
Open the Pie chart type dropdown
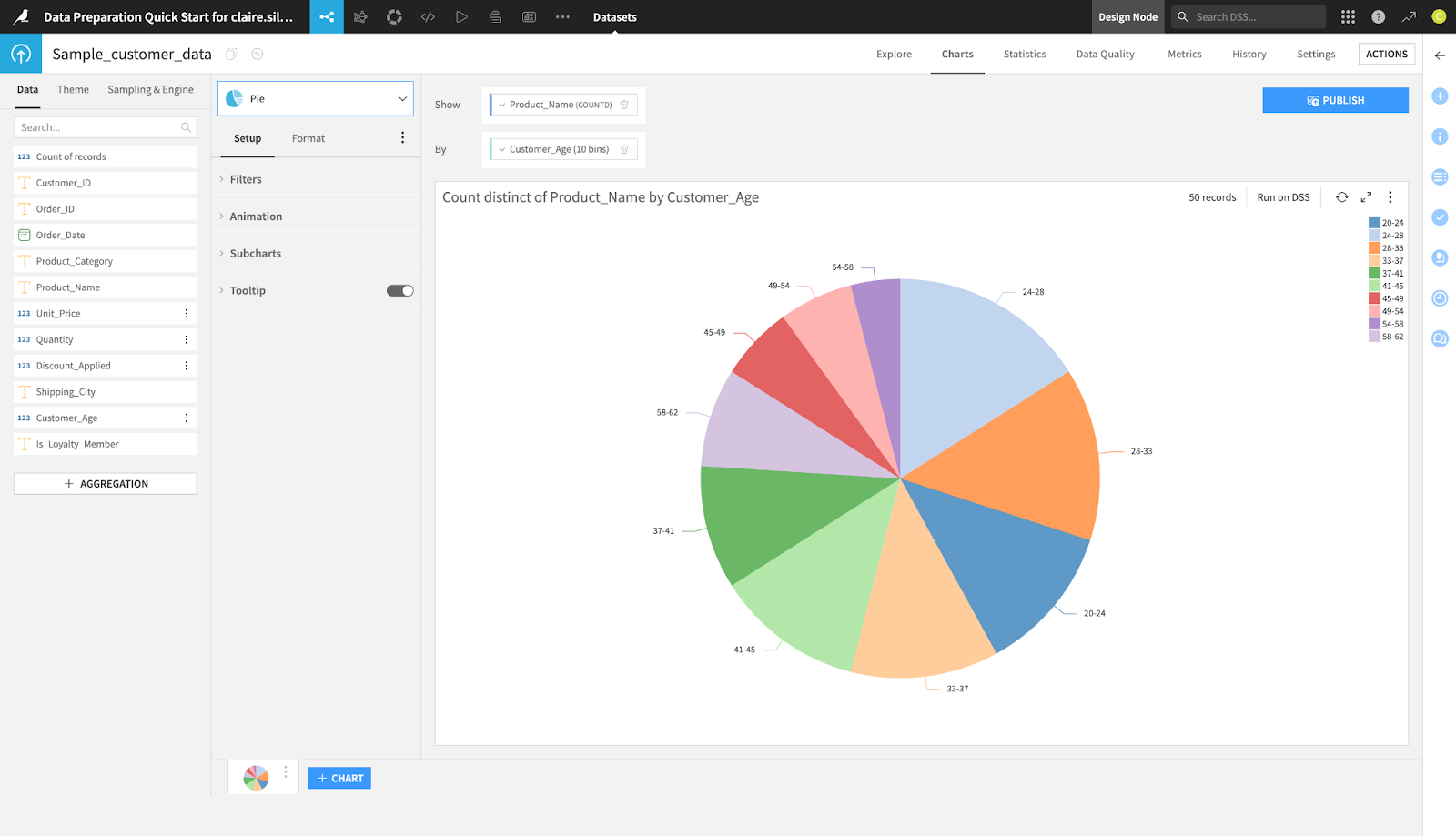coord(315,98)
